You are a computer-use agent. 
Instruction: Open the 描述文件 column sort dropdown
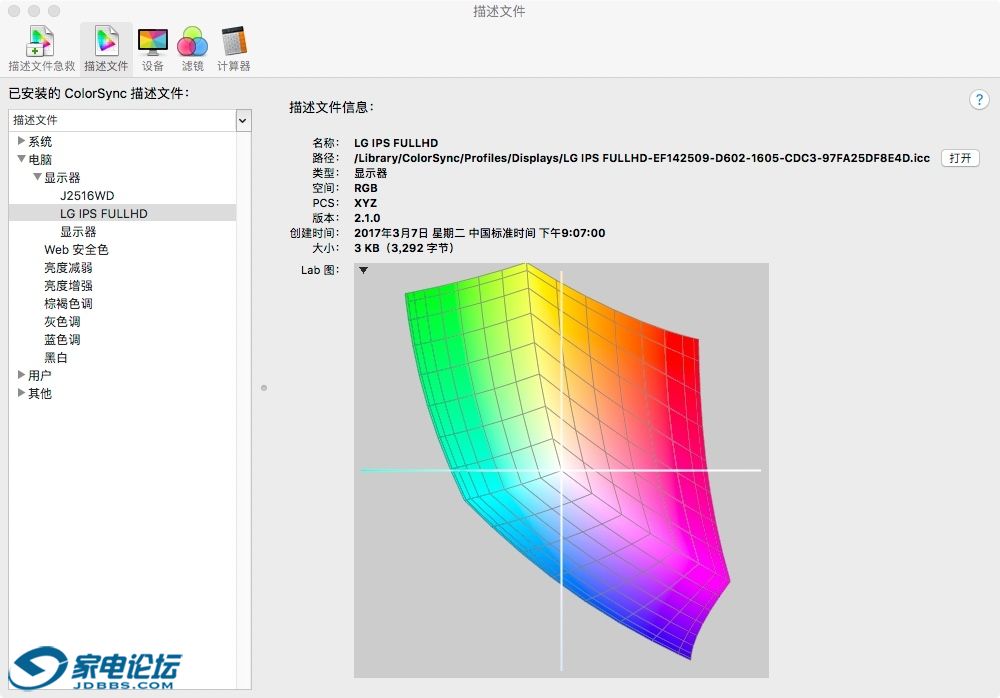[x=242, y=120]
